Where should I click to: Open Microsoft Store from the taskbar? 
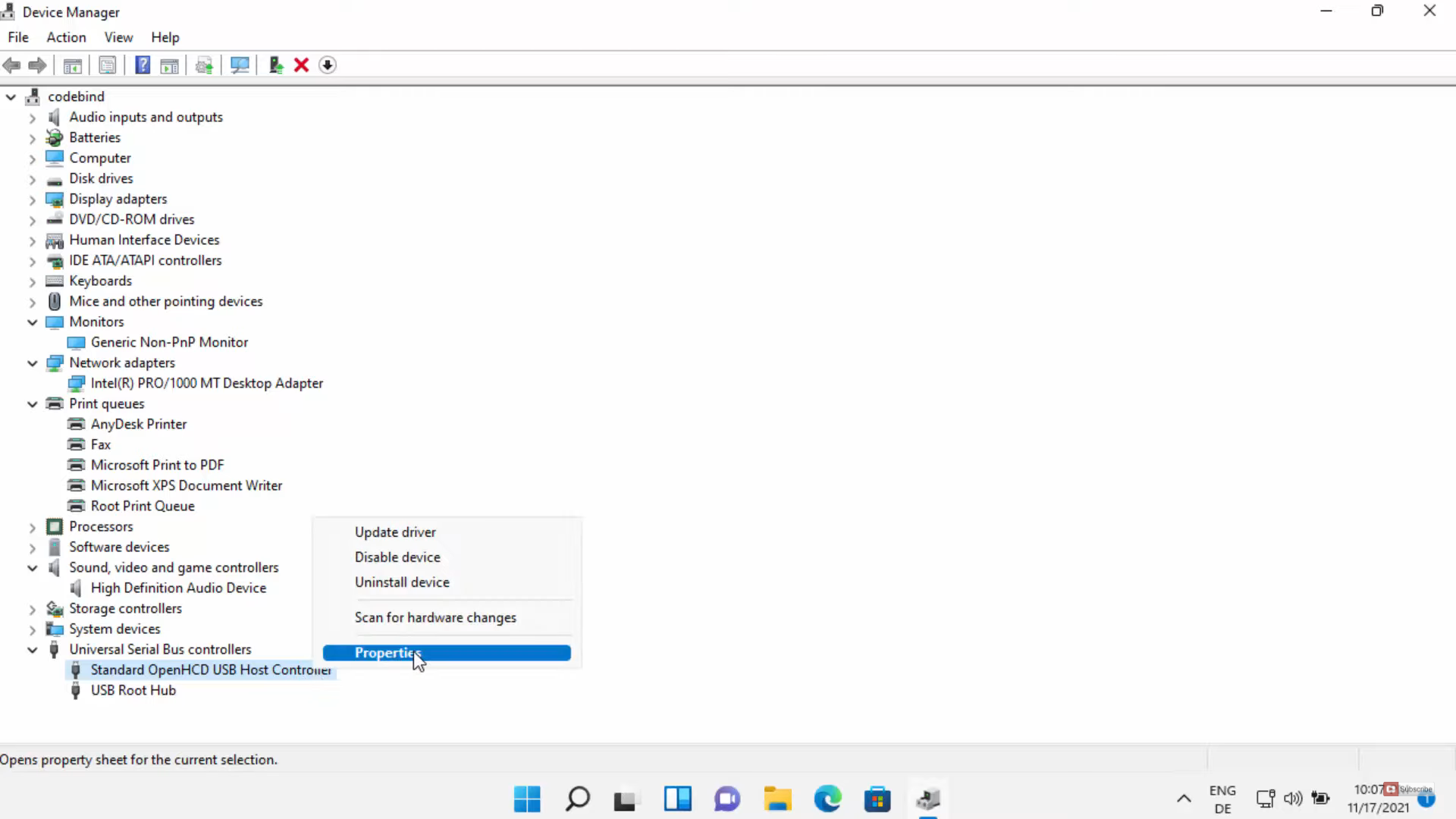(877, 799)
